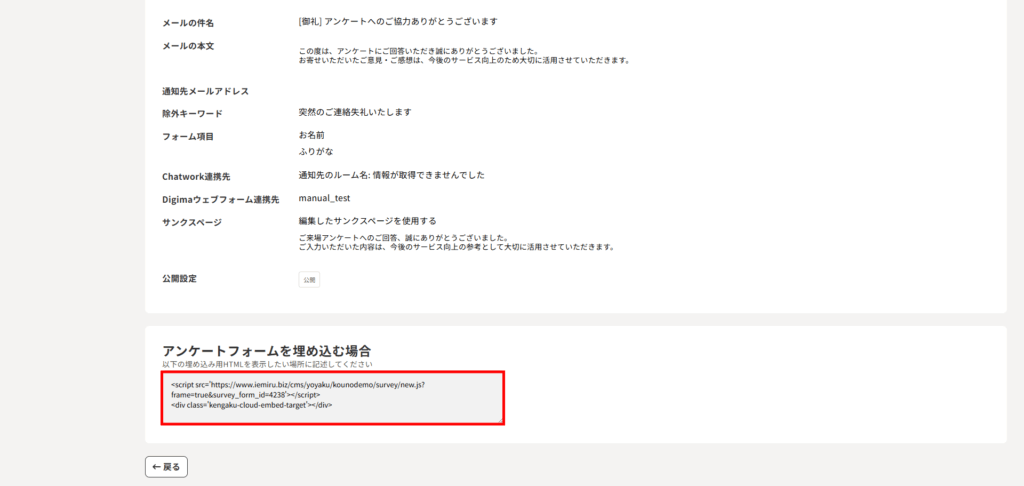
Task: Click the お名前 form item
Action: click(x=311, y=134)
